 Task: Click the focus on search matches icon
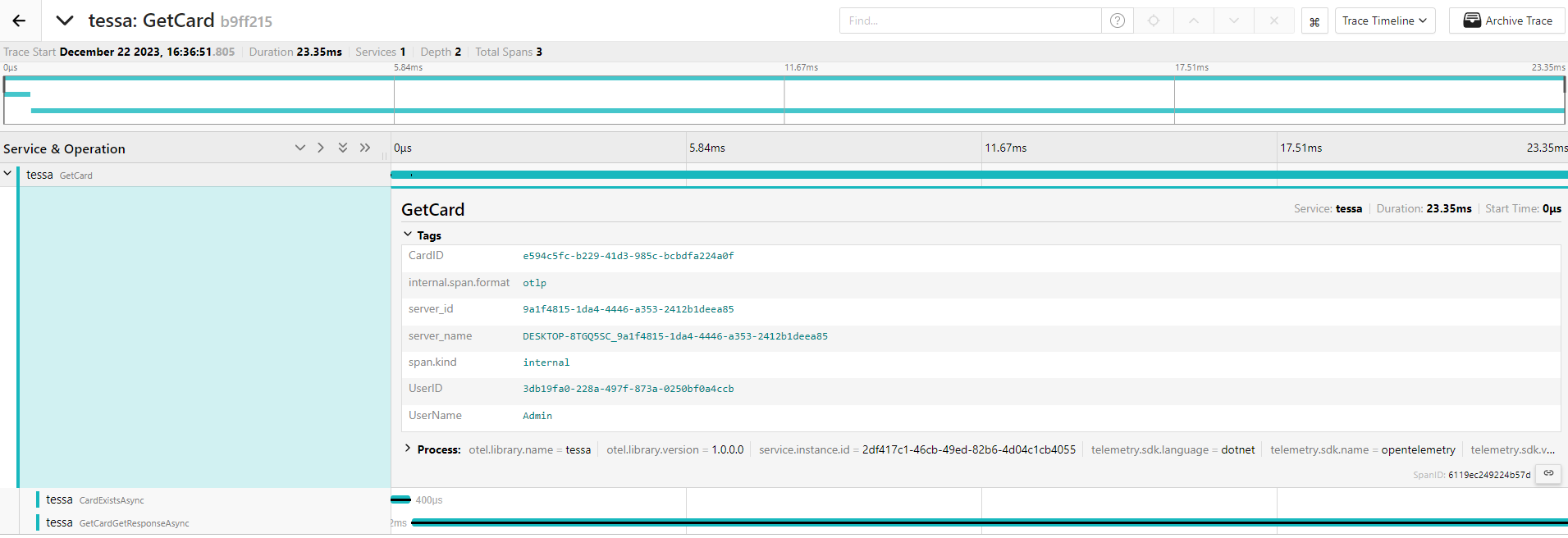pyautogui.click(x=1154, y=21)
